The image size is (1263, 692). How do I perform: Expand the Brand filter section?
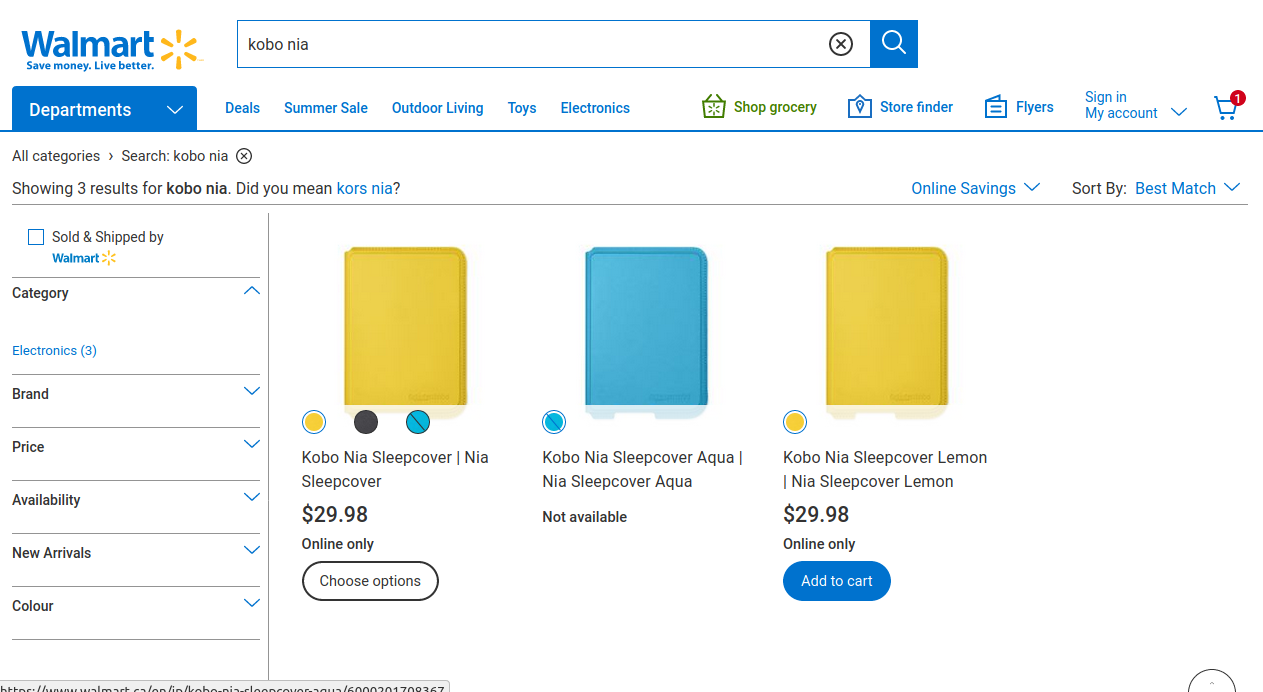(x=251, y=392)
